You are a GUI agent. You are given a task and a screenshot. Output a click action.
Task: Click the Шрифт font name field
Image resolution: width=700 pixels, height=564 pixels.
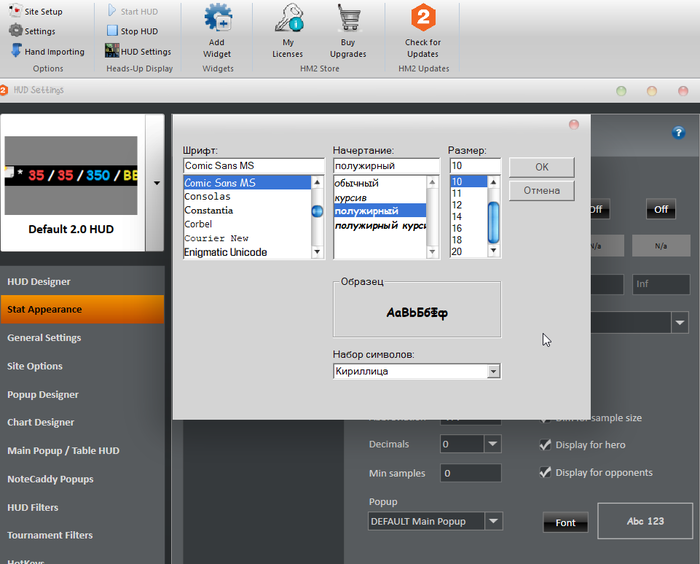click(x=254, y=166)
